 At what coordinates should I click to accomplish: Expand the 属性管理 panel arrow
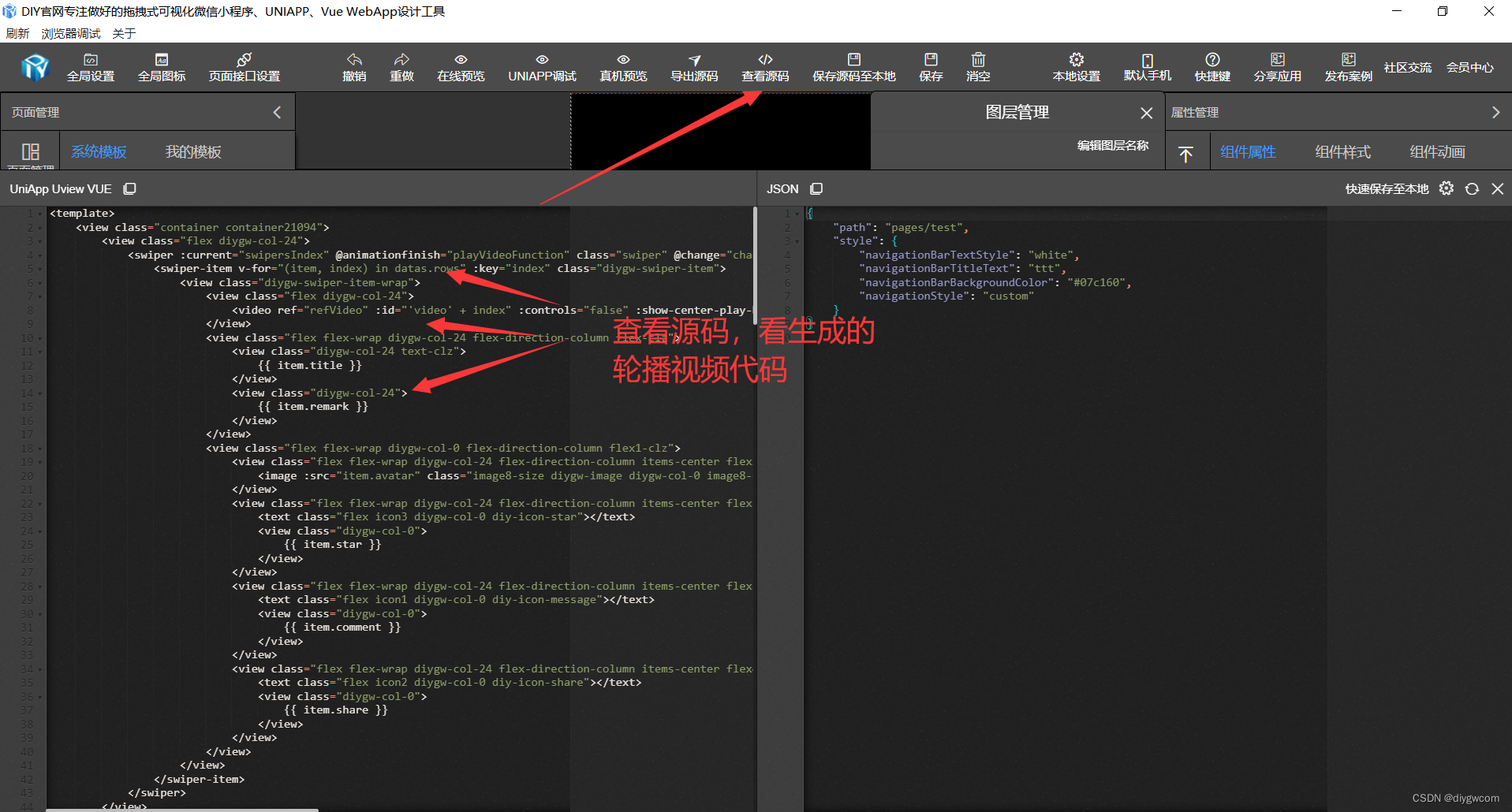(x=1495, y=112)
